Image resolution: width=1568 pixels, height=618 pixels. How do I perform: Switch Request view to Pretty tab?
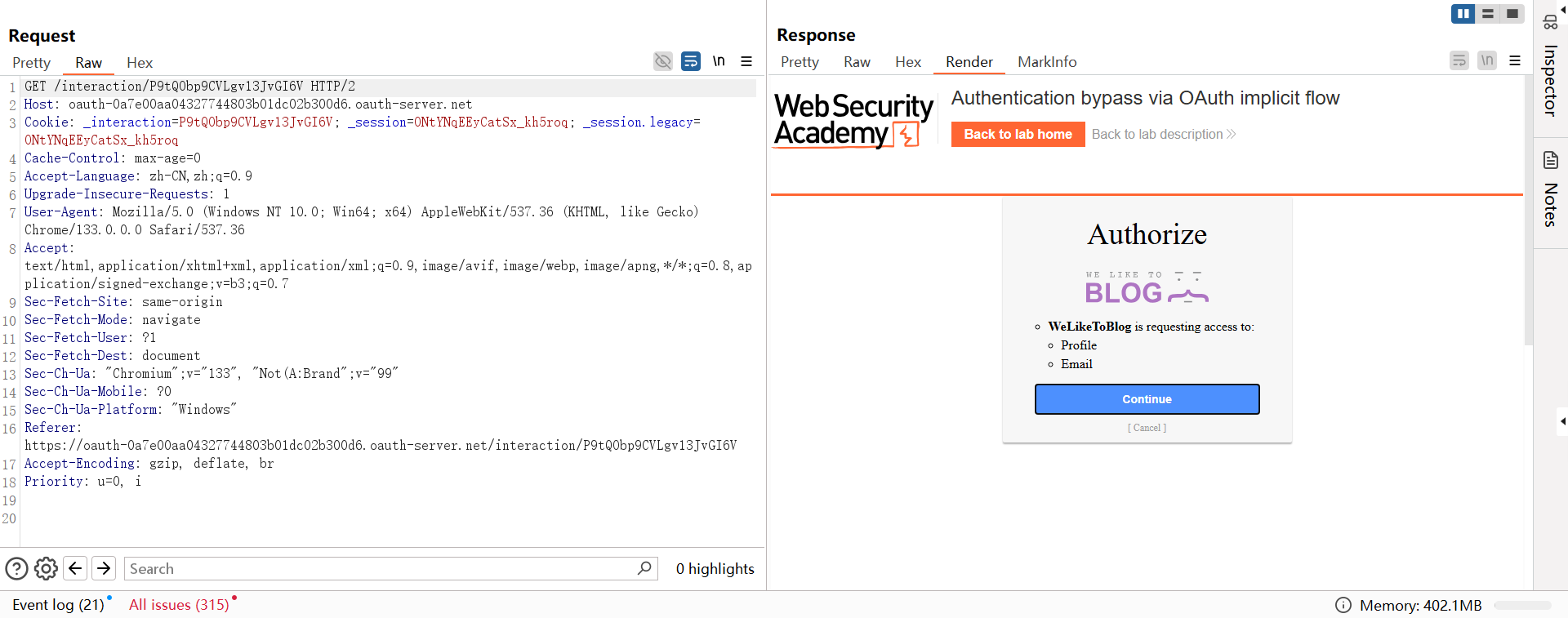tap(31, 63)
